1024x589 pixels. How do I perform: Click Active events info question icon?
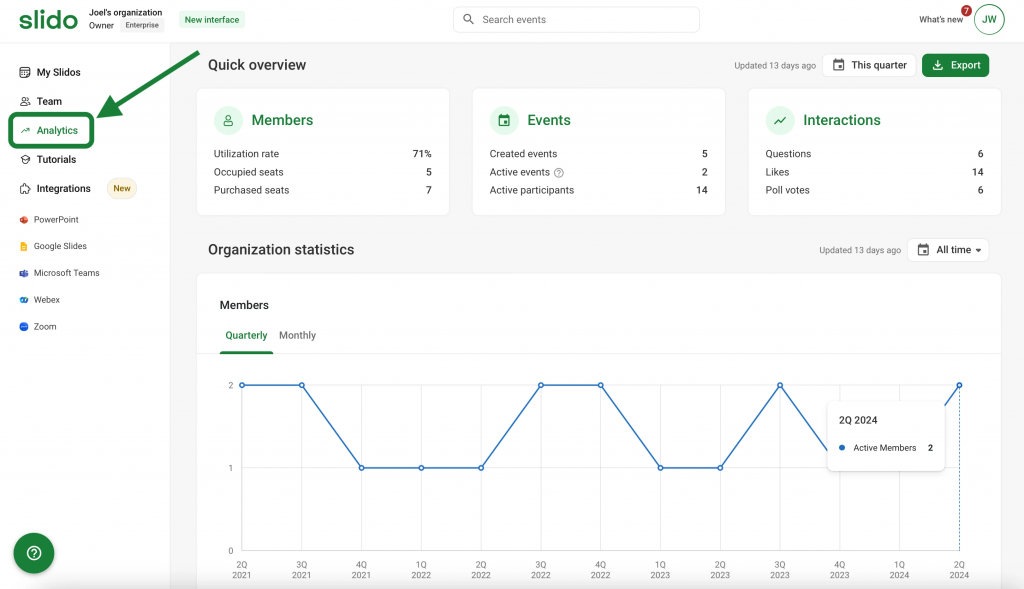point(559,173)
